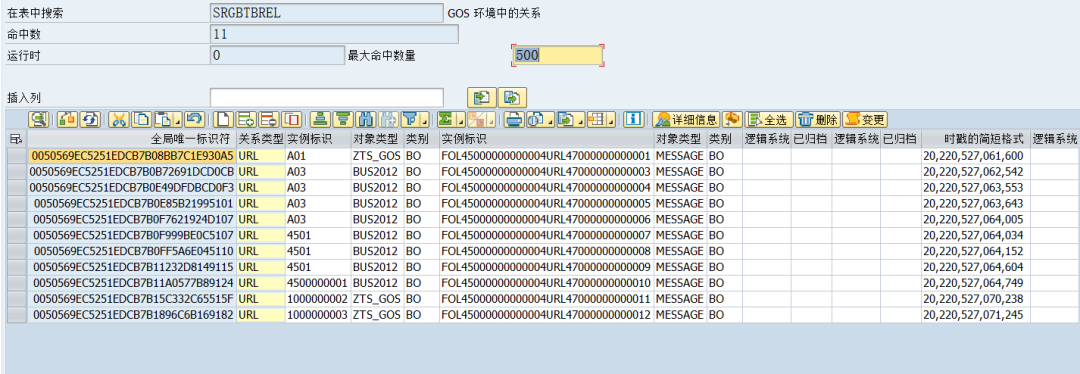The width and height of the screenshot is (1080, 374).
Task: Click the views icon in toolbar
Action: coord(535,119)
